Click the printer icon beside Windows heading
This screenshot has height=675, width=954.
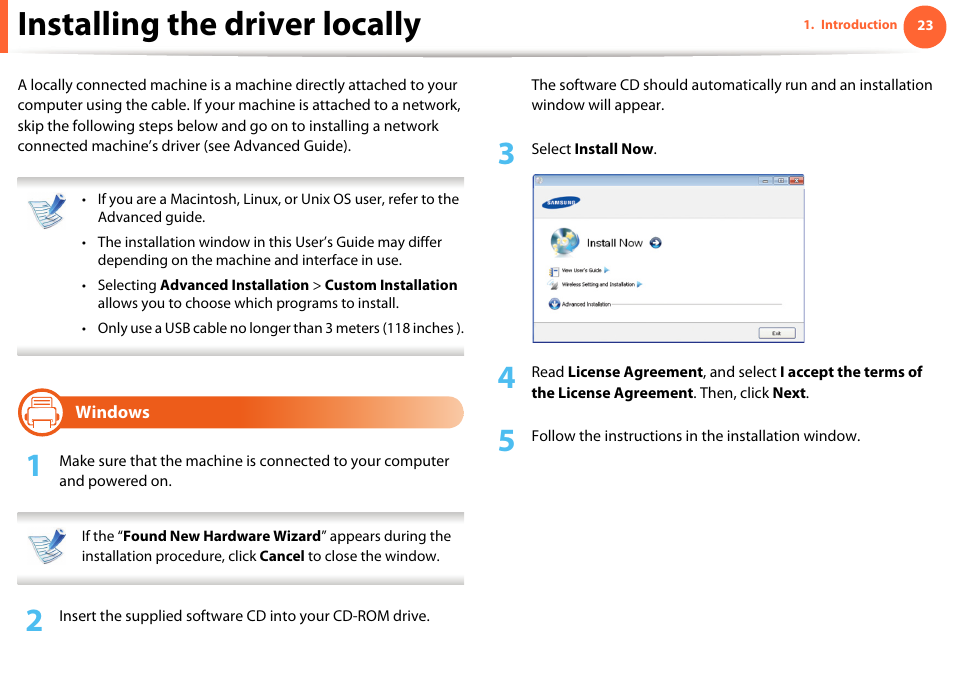pos(41,412)
